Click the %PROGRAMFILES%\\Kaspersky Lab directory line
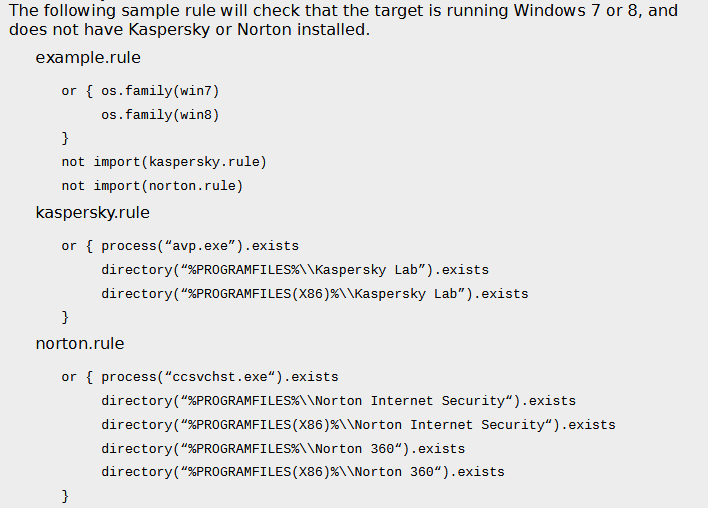 (295, 270)
